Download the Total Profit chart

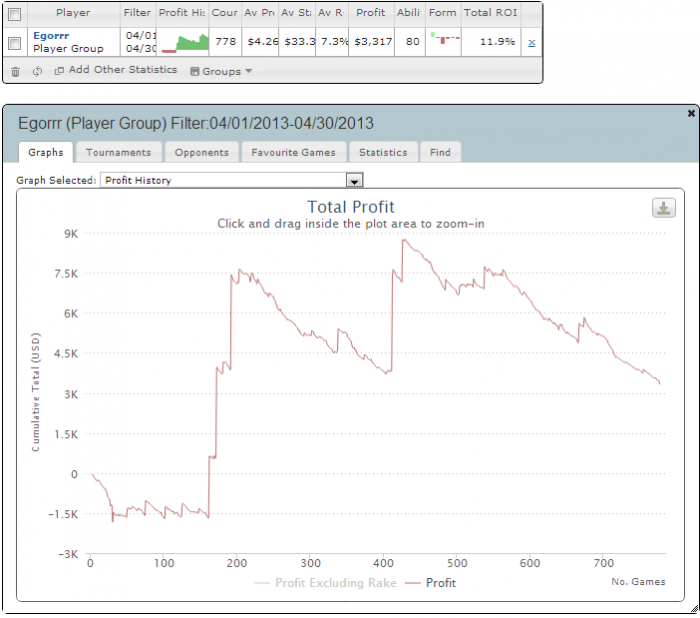click(x=663, y=208)
